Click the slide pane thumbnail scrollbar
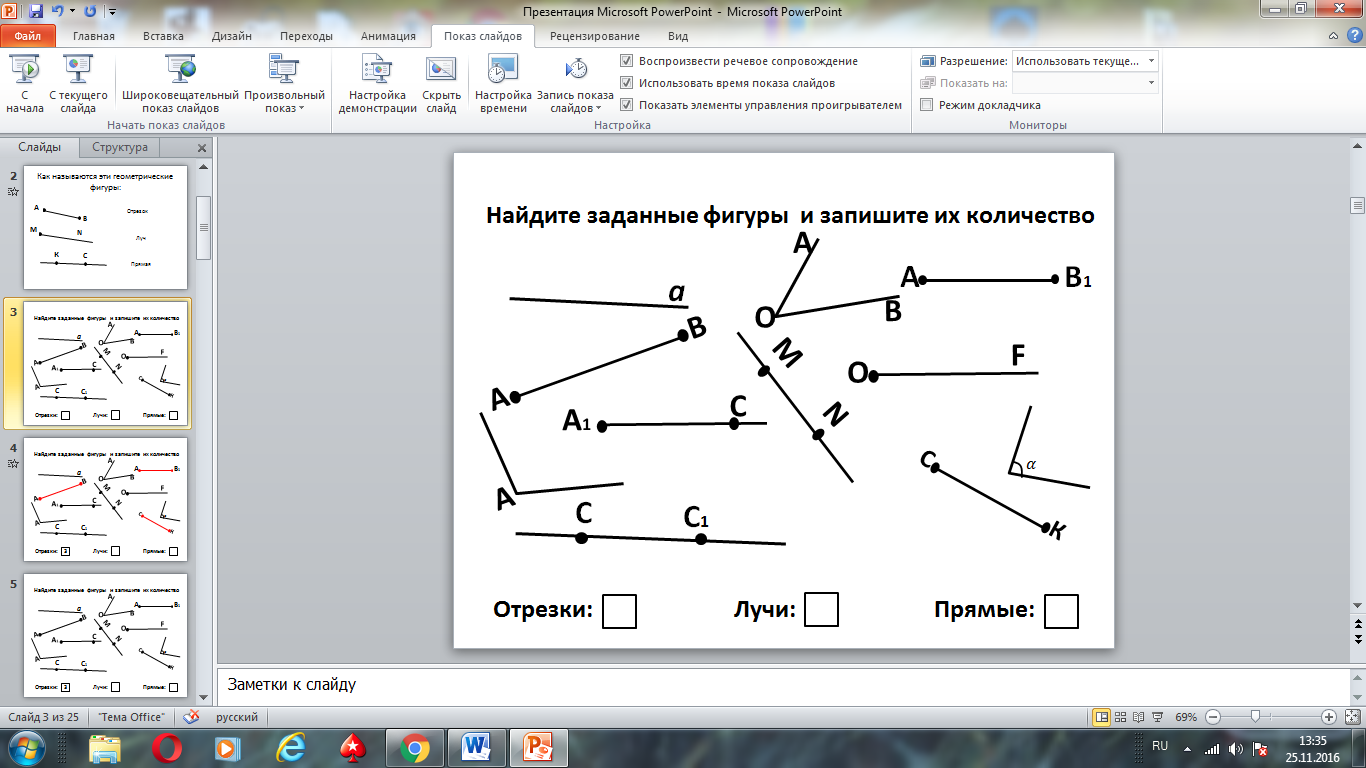Image resolution: width=1366 pixels, height=768 pixels. tap(203, 227)
